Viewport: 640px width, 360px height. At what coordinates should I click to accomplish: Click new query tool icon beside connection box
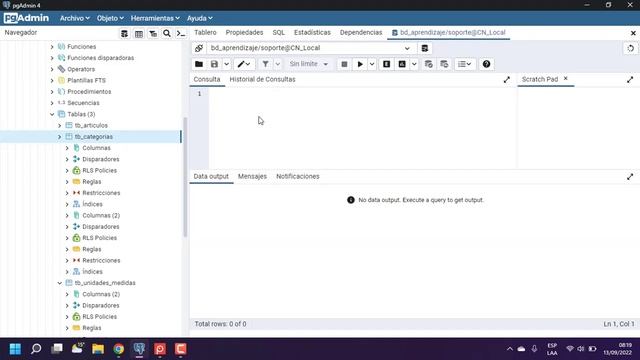[x=425, y=48]
